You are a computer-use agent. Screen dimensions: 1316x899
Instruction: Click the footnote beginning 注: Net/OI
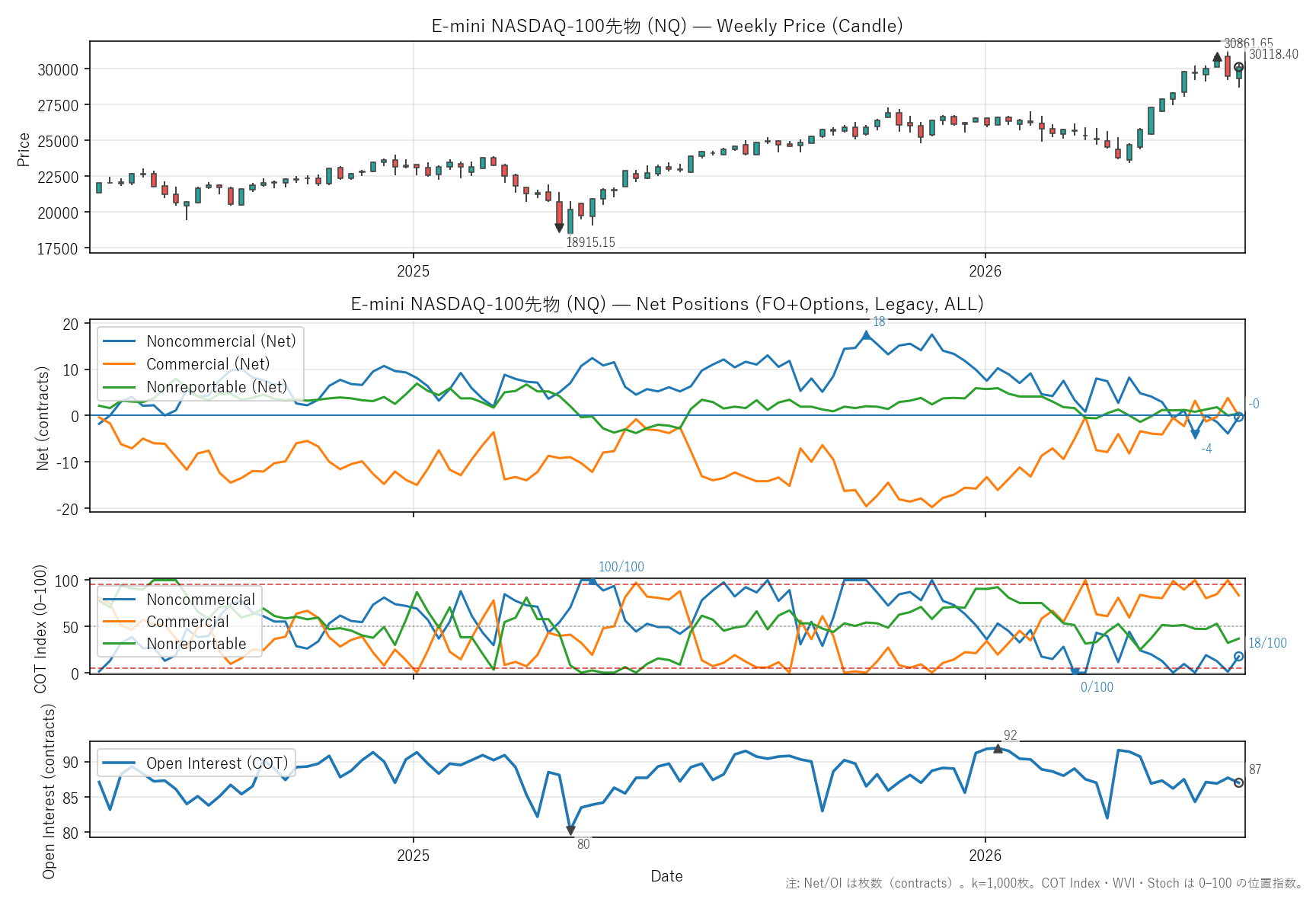[x=1045, y=883]
